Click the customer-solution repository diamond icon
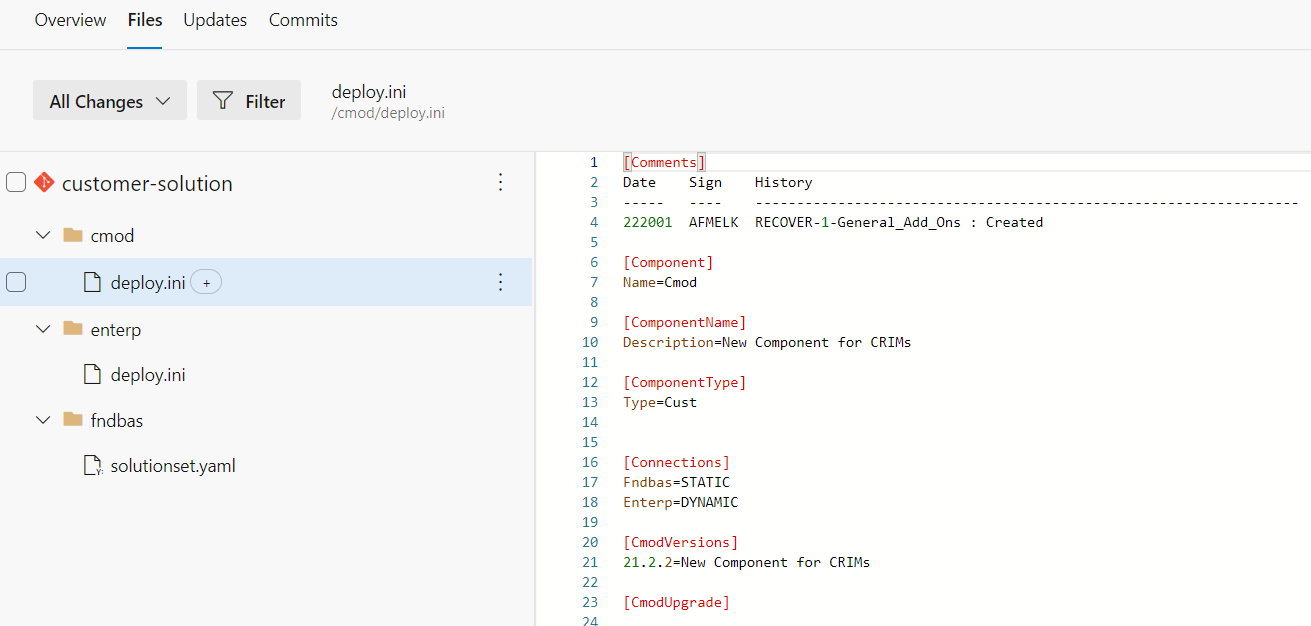This screenshot has height=626, width=1311. click(44, 182)
